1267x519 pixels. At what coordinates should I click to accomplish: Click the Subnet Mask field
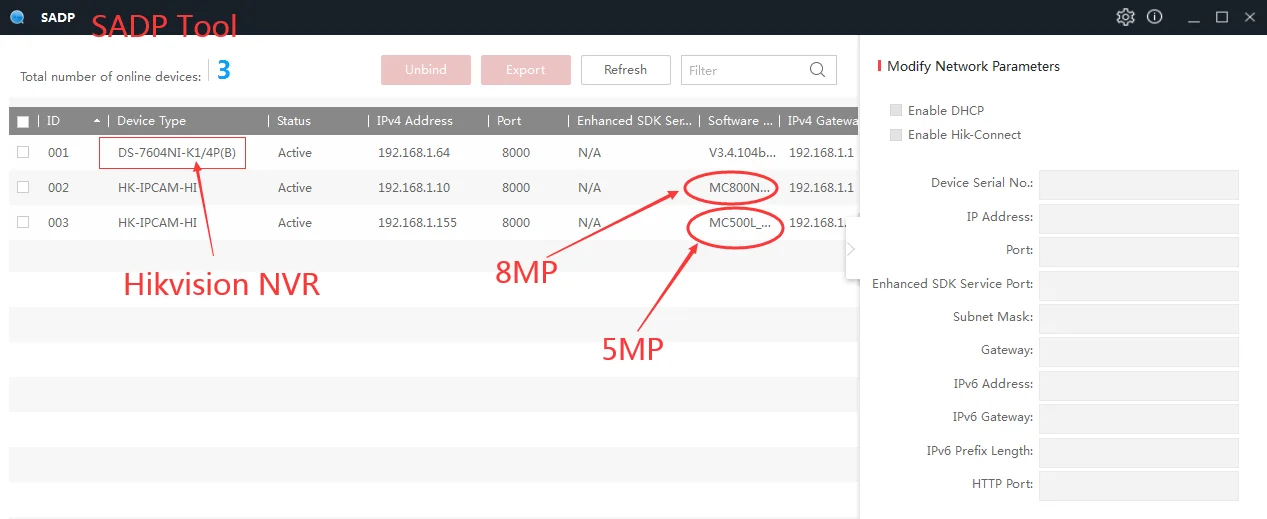click(1139, 318)
